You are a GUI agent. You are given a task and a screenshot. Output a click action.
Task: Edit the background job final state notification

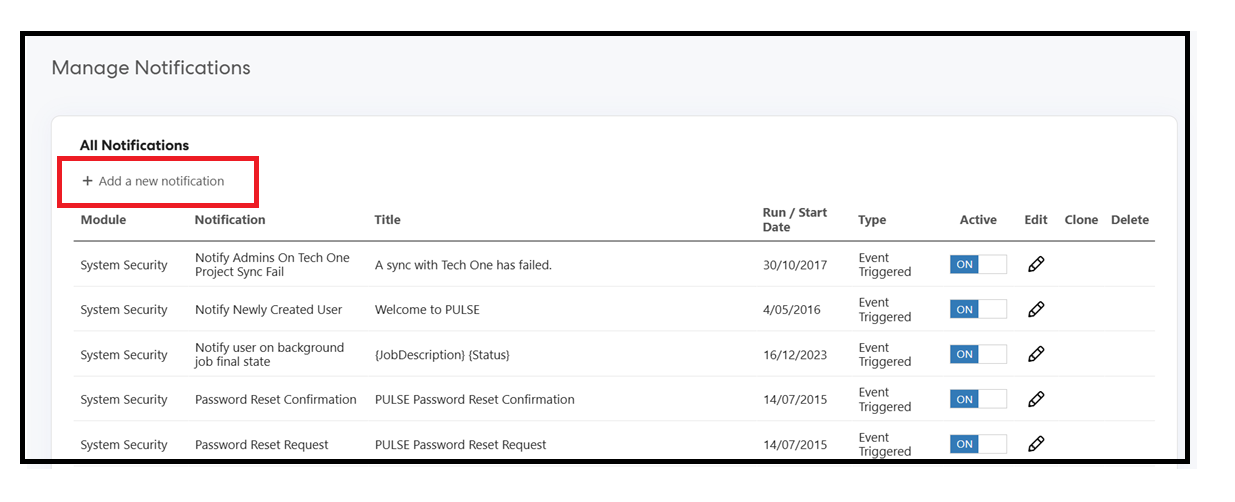(x=1036, y=354)
